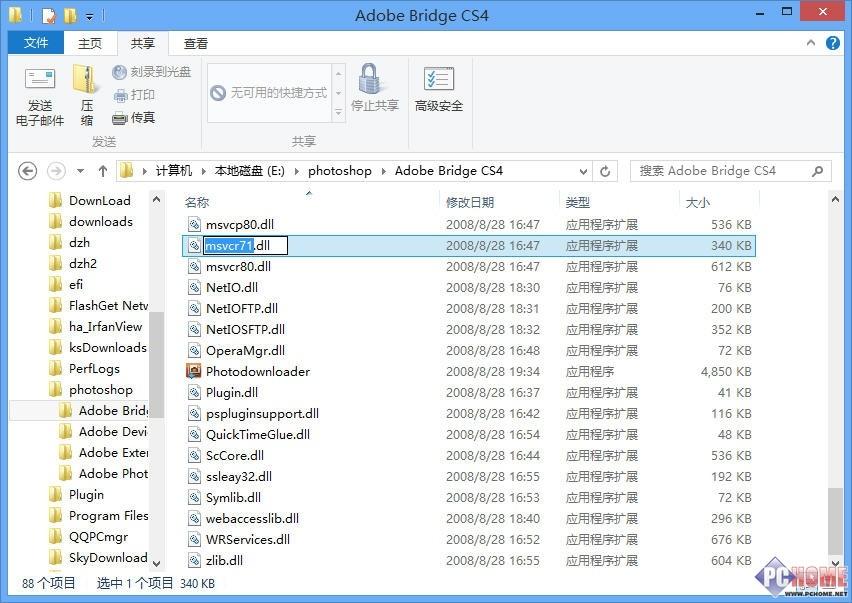Switch to the 主页 ribbon tab
The height and width of the screenshot is (603, 852).
tap(90, 43)
